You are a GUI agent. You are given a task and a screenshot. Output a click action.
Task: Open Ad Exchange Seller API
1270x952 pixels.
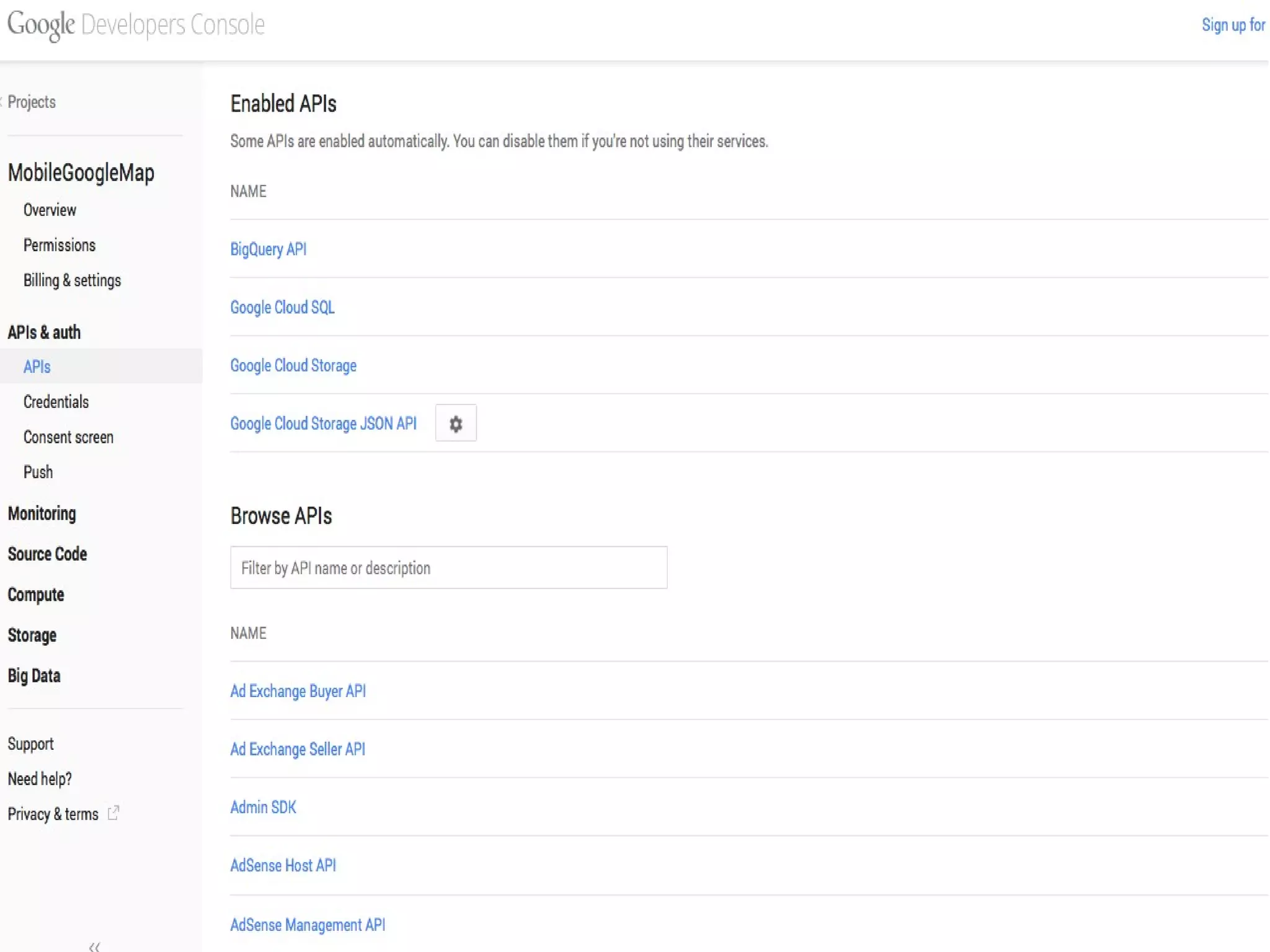click(x=298, y=749)
